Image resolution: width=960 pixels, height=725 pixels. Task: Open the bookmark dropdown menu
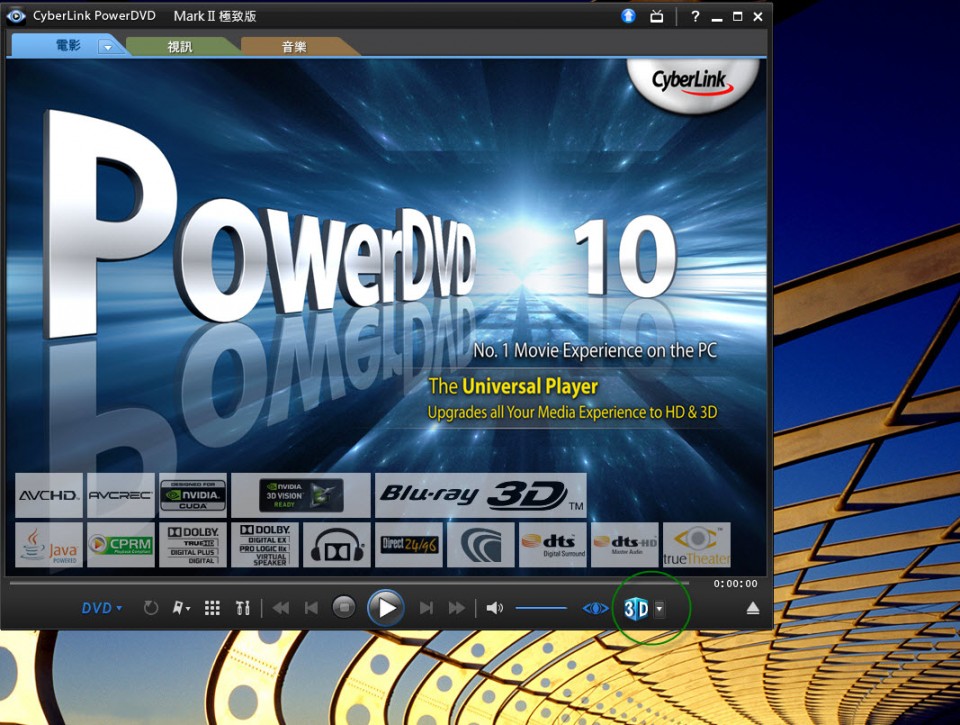point(181,608)
